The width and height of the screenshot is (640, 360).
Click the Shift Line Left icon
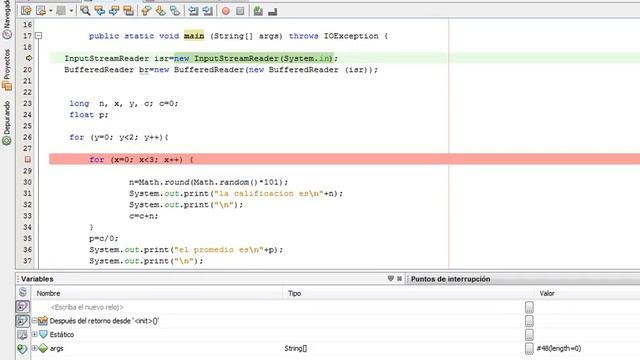click(x=193, y=11)
